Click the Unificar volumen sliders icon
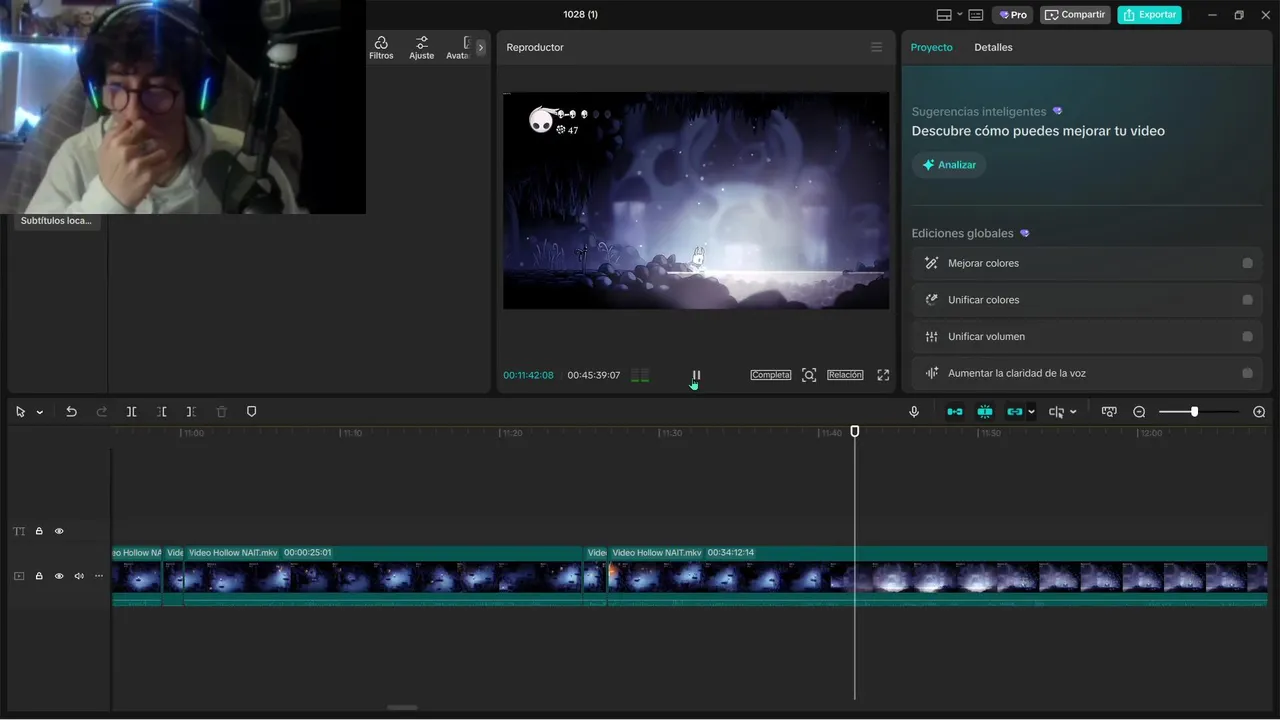The width and height of the screenshot is (1280, 720). (931, 337)
